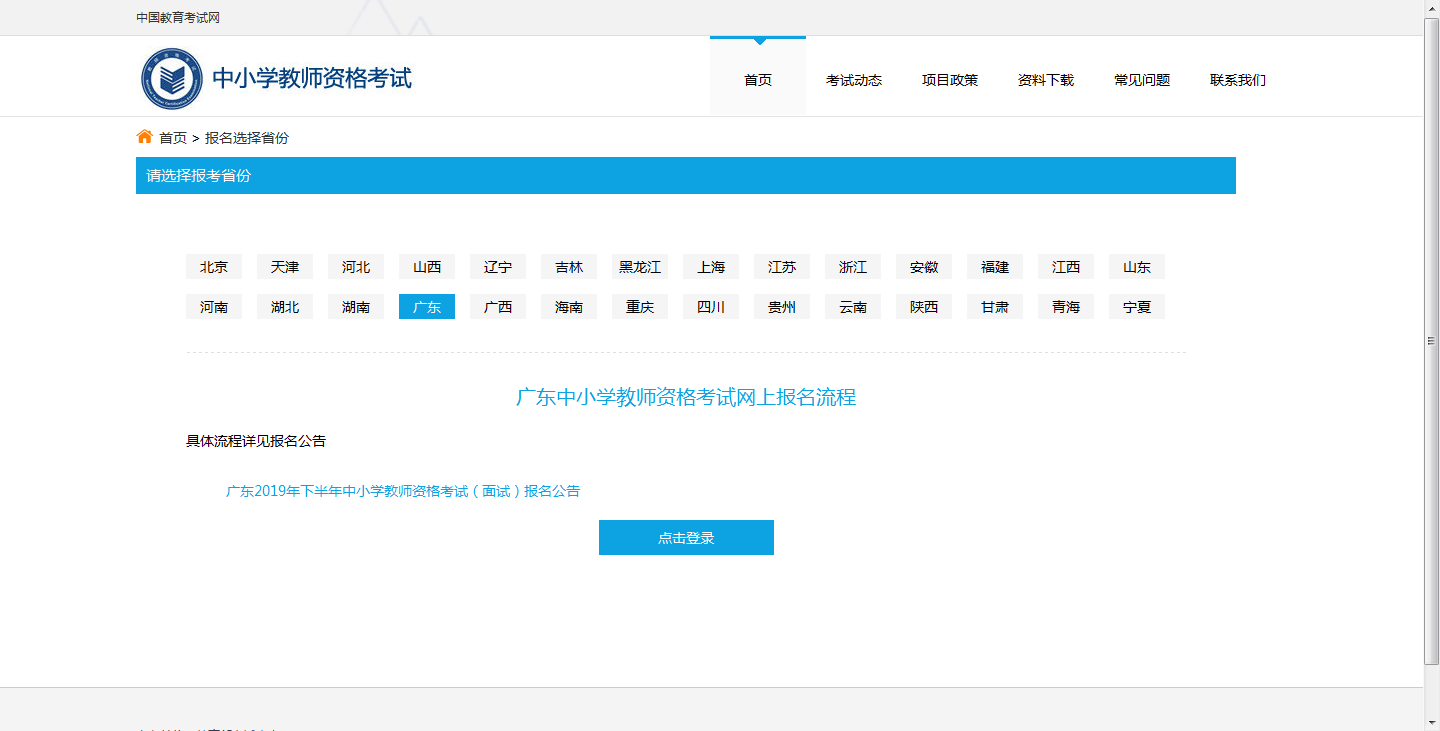Go to the 项目政策 menu item
This screenshot has width=1440, height=731.
pyautogui.click(x=950, y=80)
